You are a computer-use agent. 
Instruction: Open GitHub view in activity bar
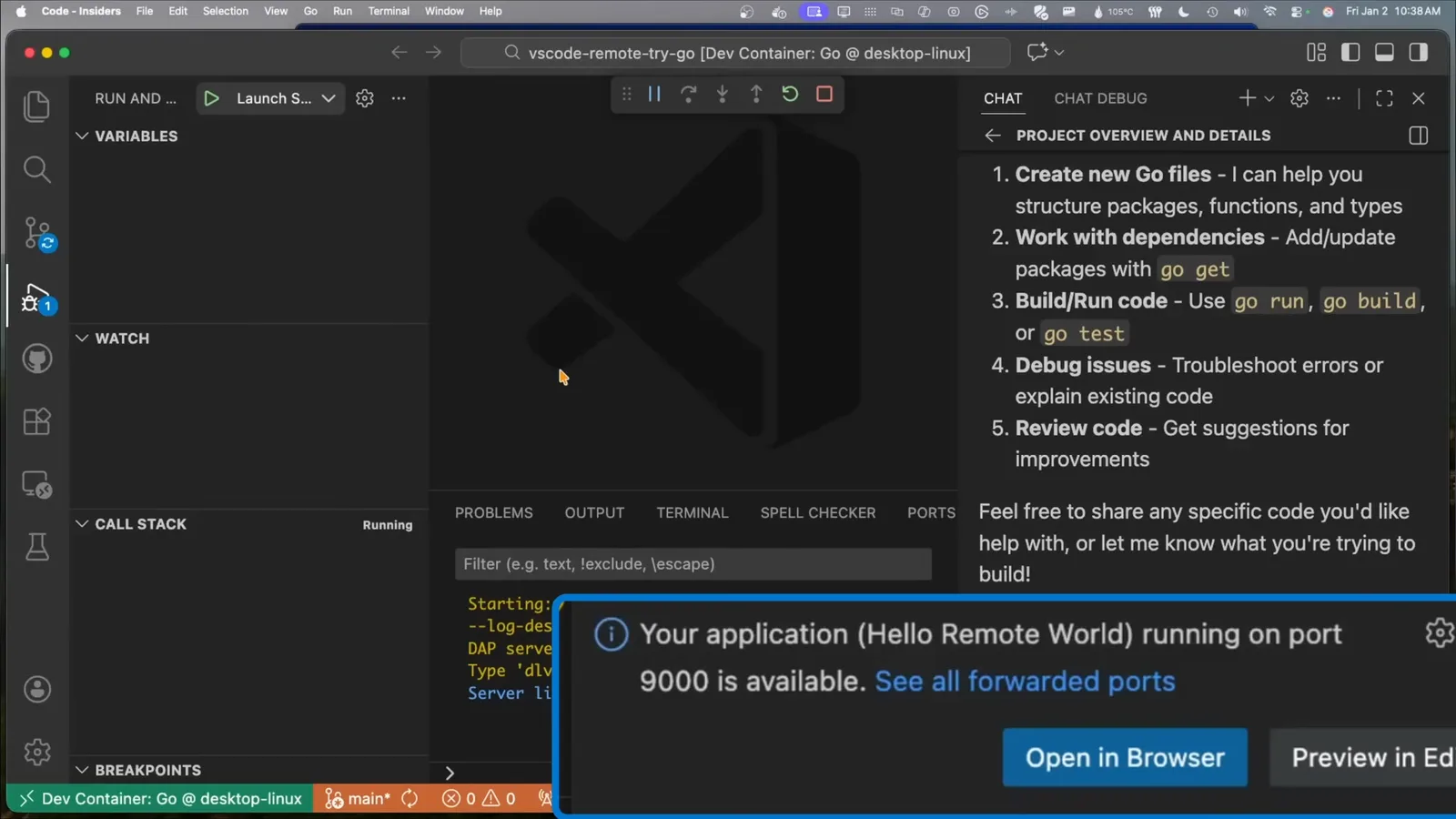[36, 359]
